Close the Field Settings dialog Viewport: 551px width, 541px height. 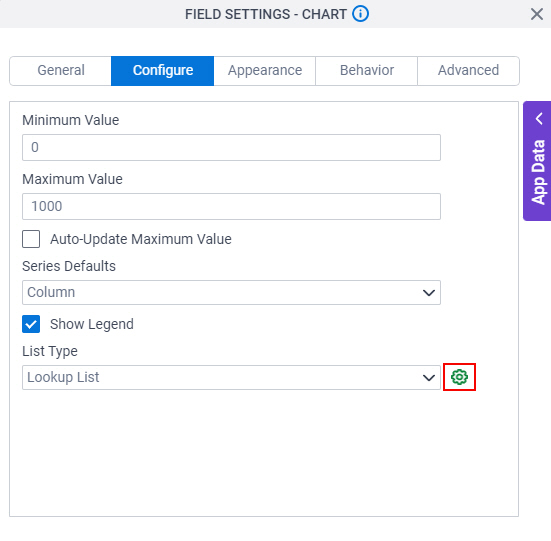(537, 14)
